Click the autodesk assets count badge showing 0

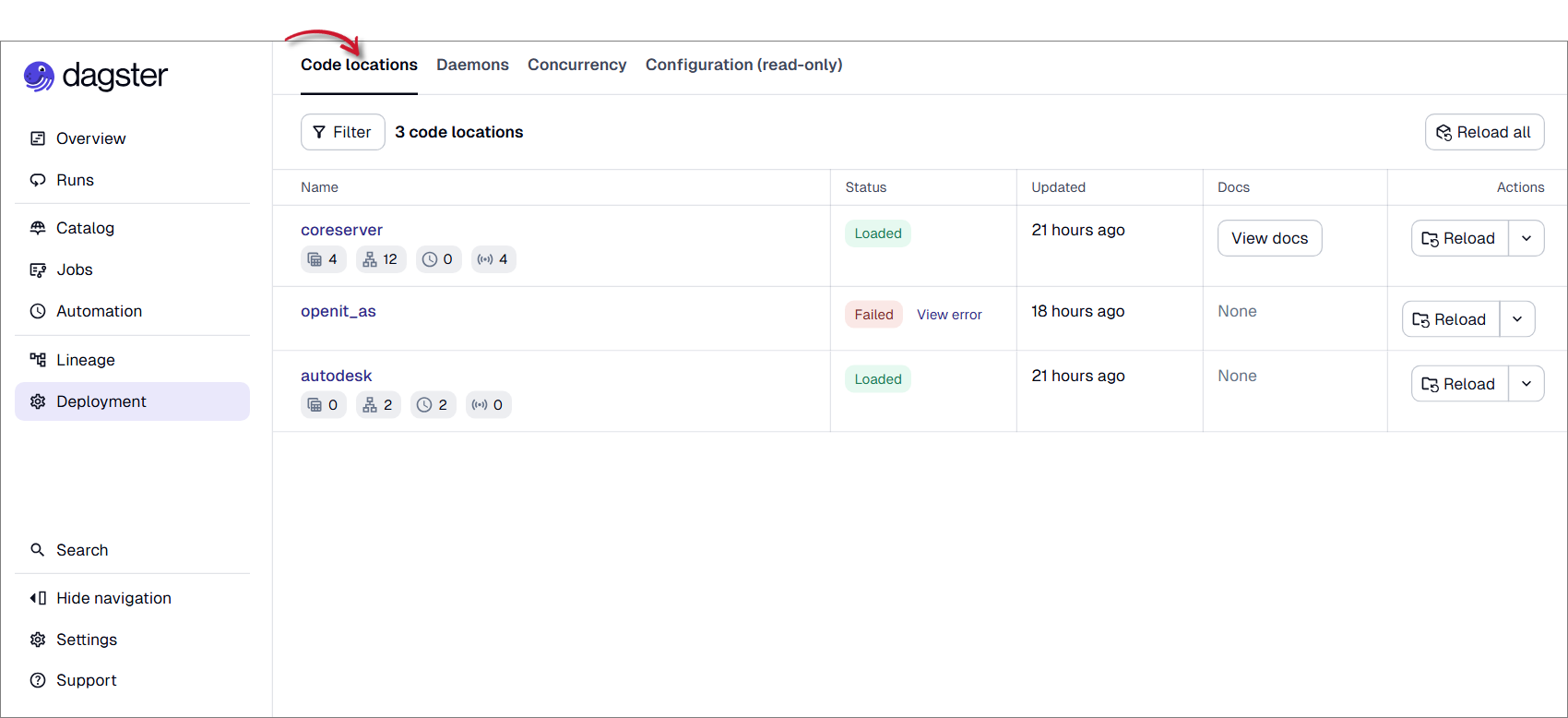(x=324, y=405)
